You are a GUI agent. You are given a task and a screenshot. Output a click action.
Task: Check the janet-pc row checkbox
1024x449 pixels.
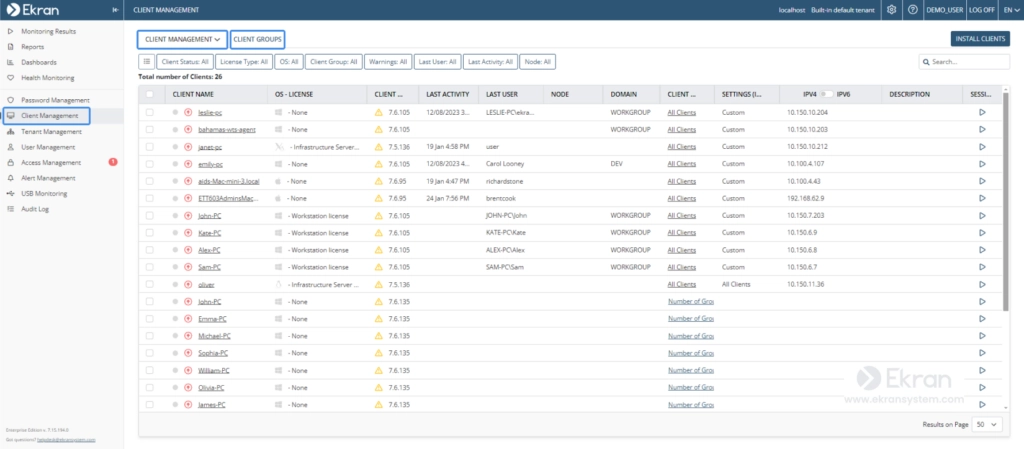point(150,147)
